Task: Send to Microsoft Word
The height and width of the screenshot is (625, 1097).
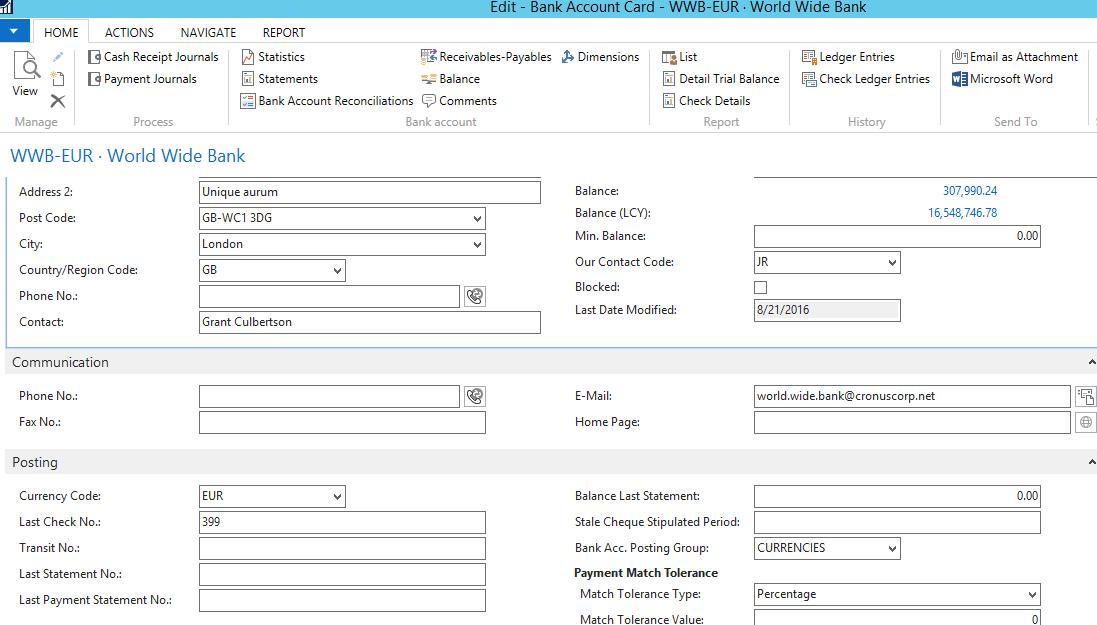Action: [1002, 79]
